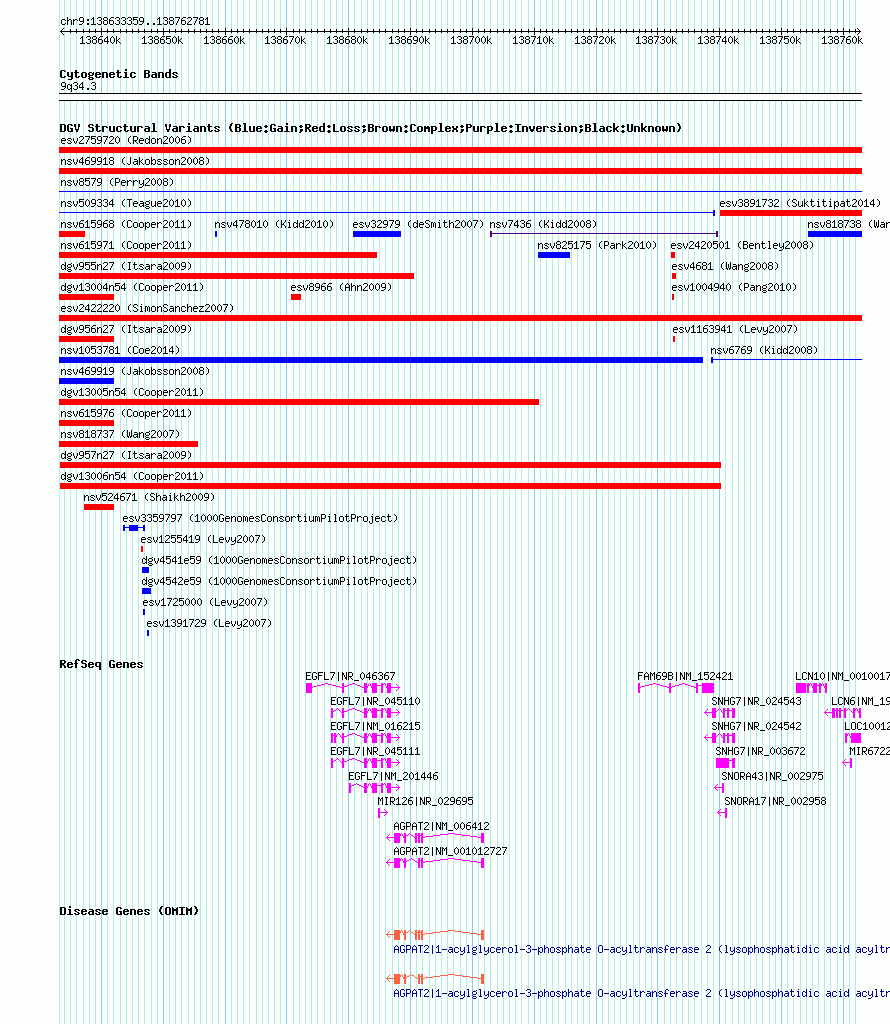Click the esv1391729 (Levy2007) label
Viewport: 890px width, 1024px height.
[209, 623]
